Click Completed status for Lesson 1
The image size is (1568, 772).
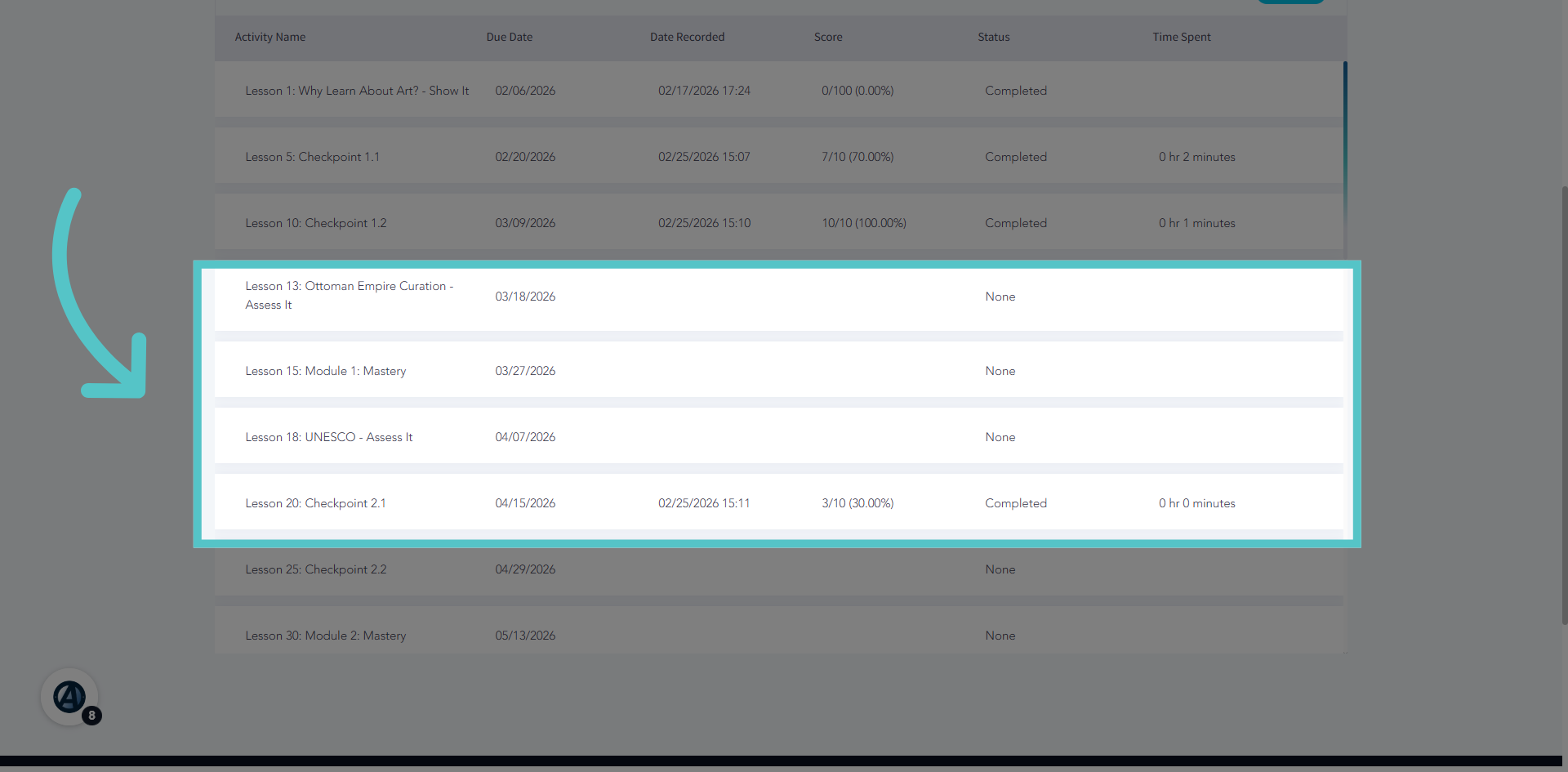(x=1016, y=91)
